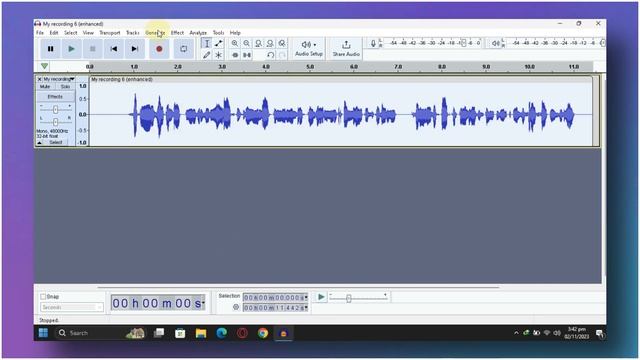The height and width of the screenshot is (360, 640).
Task: Open File Explorer from the taskbar
Action: [200, 333]
